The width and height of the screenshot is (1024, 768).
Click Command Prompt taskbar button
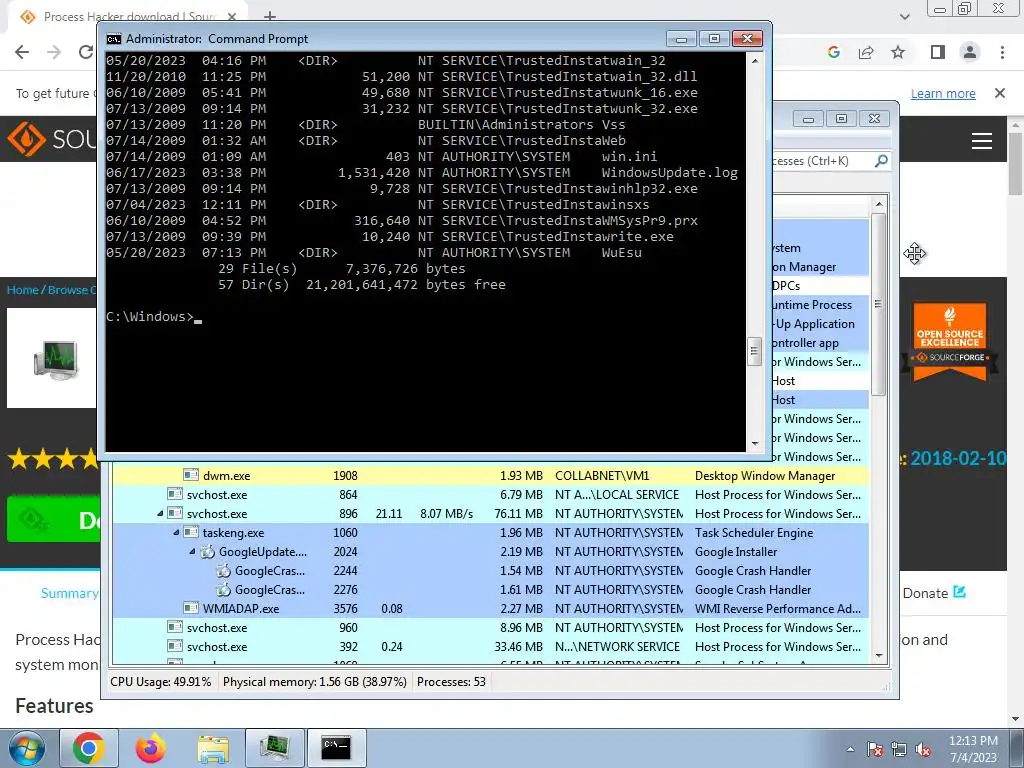336,748
